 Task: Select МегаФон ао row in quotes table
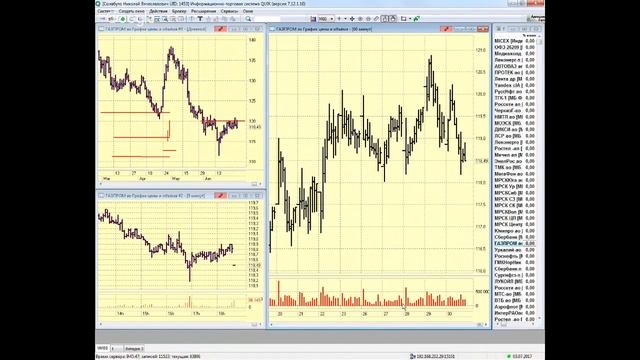[515, 174]
